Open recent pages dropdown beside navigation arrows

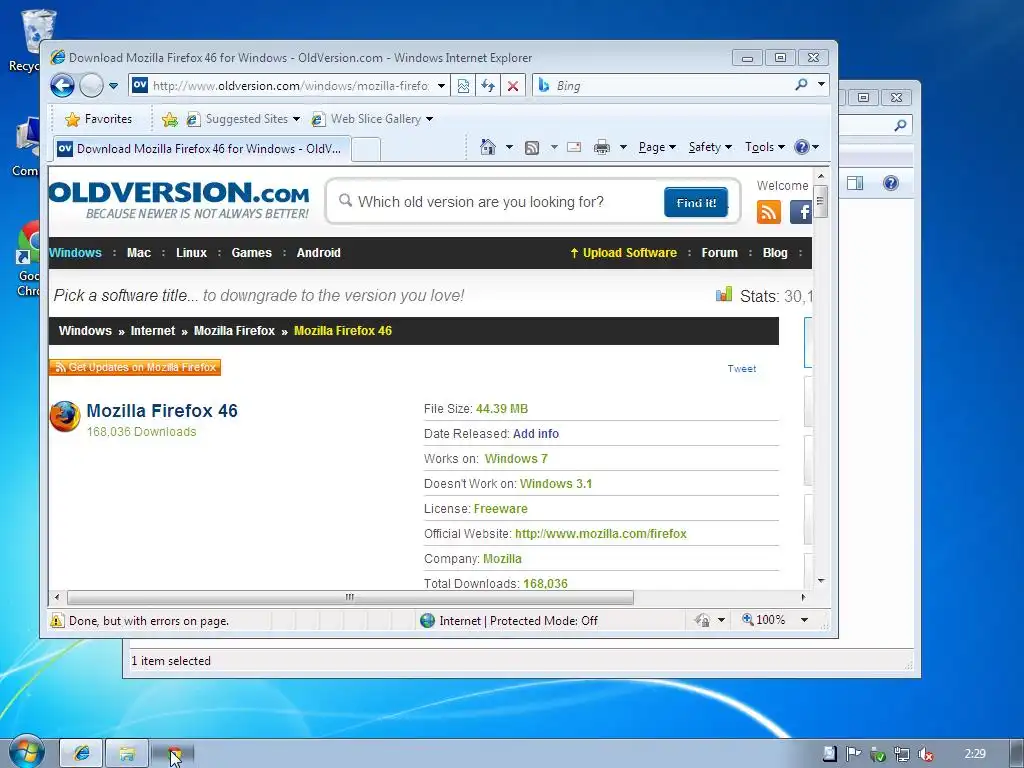pyautogui.click(x=114, y=86)
